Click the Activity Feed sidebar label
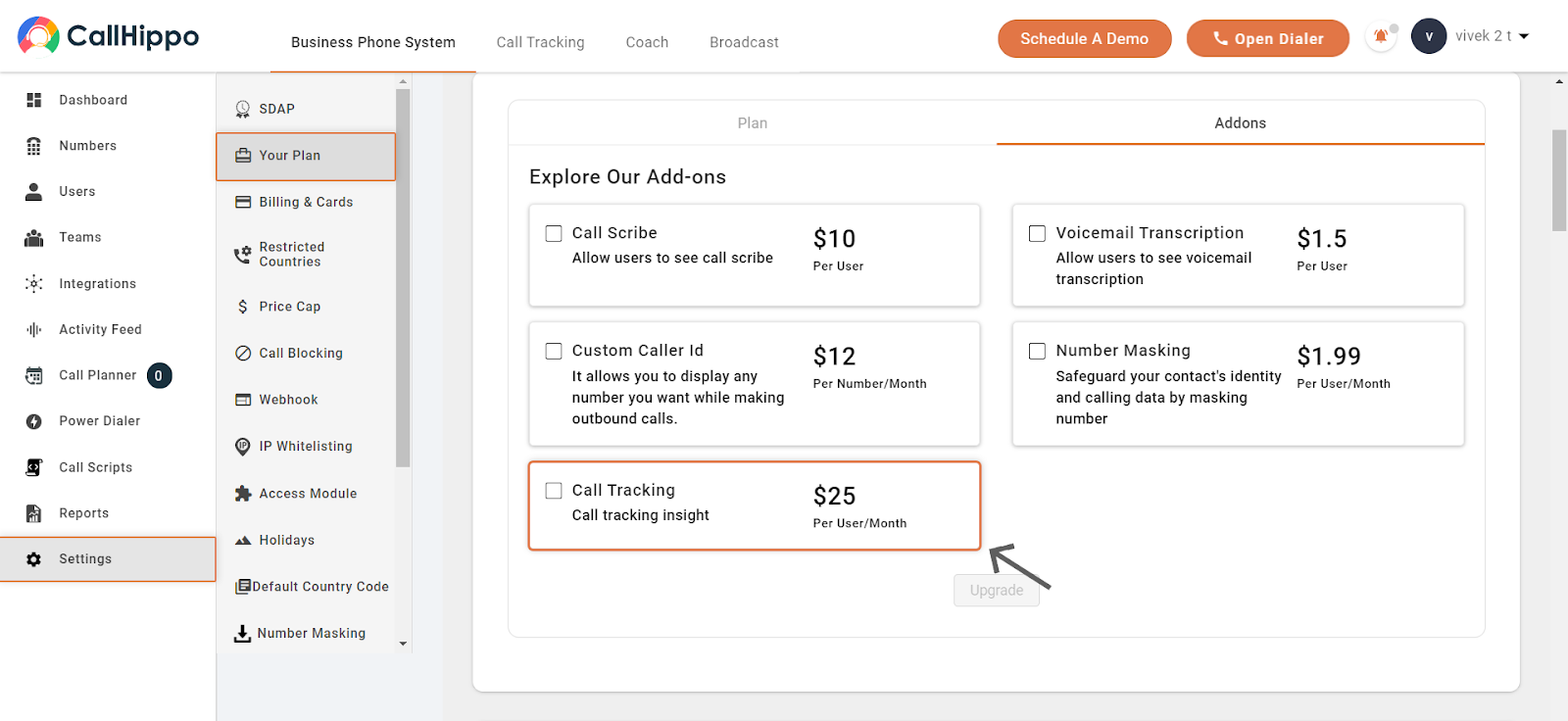The image size is (1568, 721). (100, 329)
